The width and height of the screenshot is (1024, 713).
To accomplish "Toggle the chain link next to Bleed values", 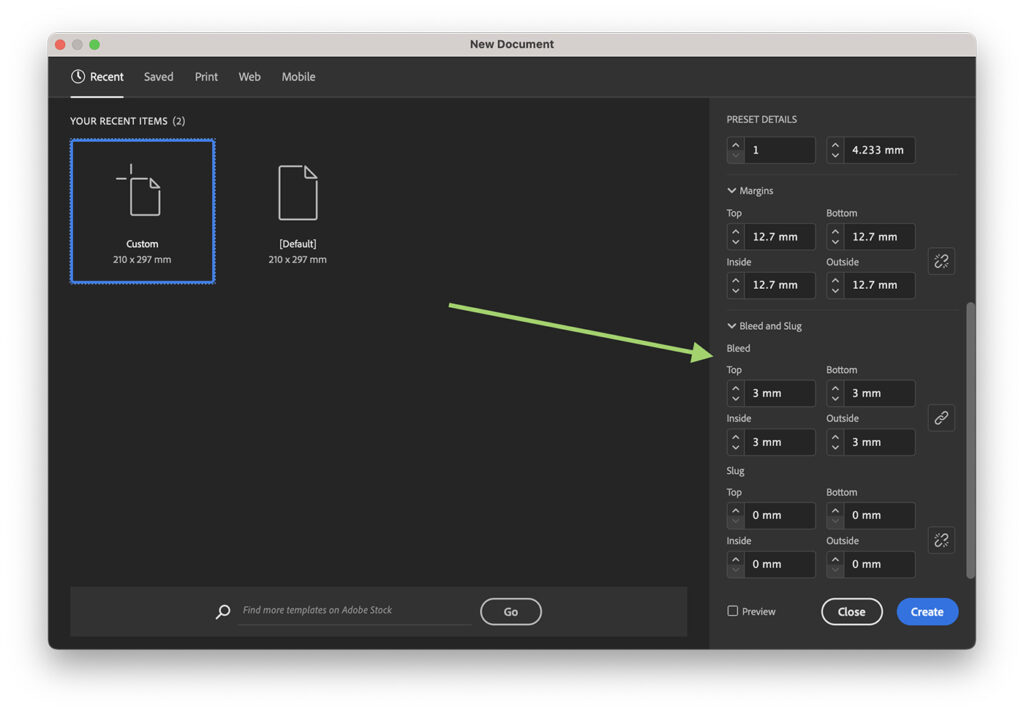I will [941, 417].
